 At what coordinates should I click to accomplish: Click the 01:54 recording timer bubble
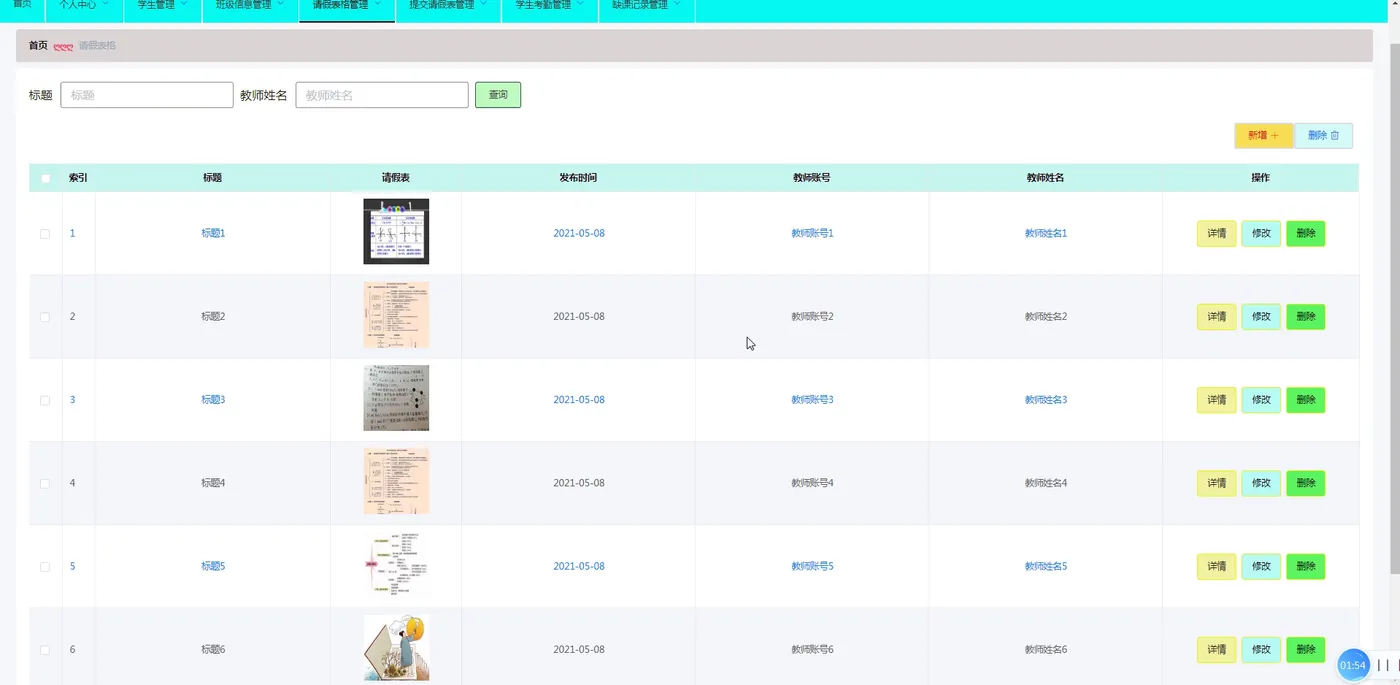[1353, 665]
